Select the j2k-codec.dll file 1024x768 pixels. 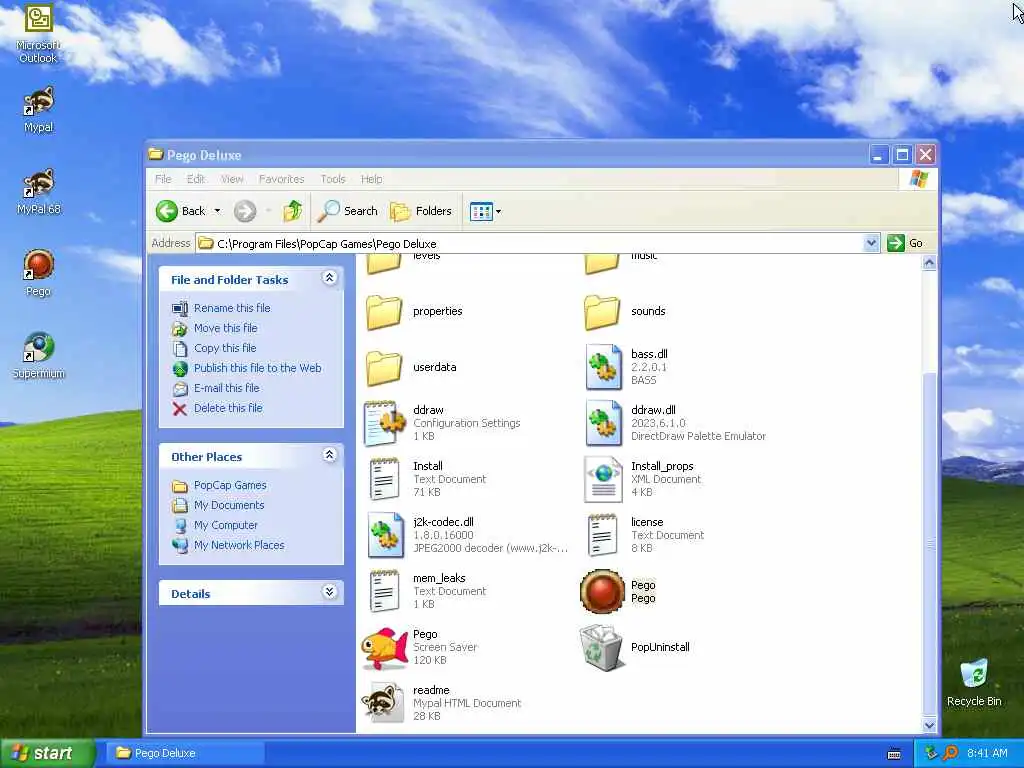[x=466, y=535]
